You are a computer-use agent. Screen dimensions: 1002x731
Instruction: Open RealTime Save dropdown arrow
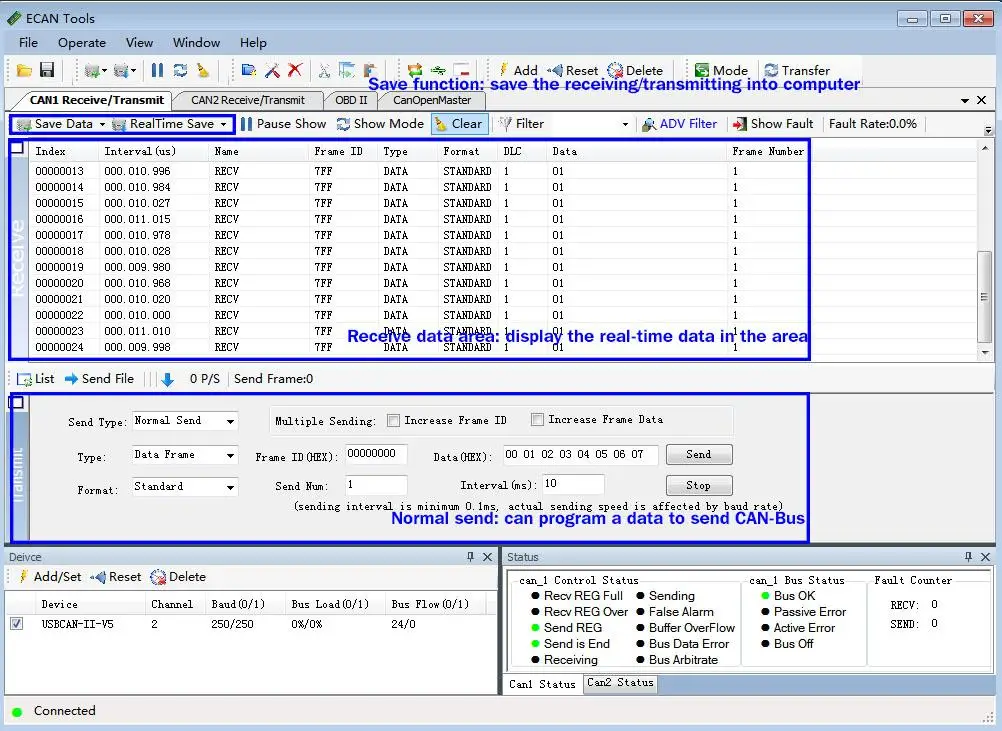tap(224, 125)
